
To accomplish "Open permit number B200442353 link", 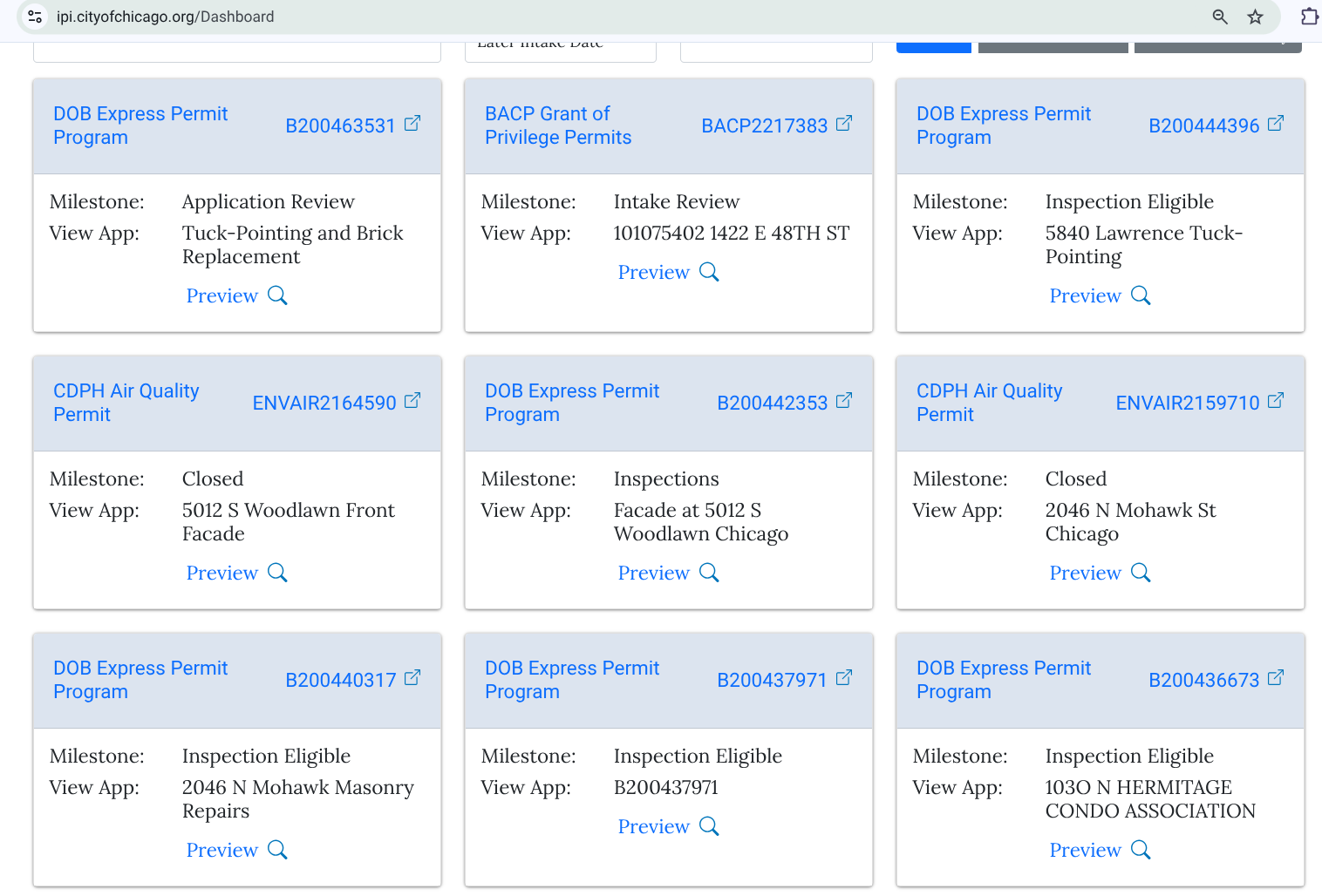I will (x=772, y=403).
